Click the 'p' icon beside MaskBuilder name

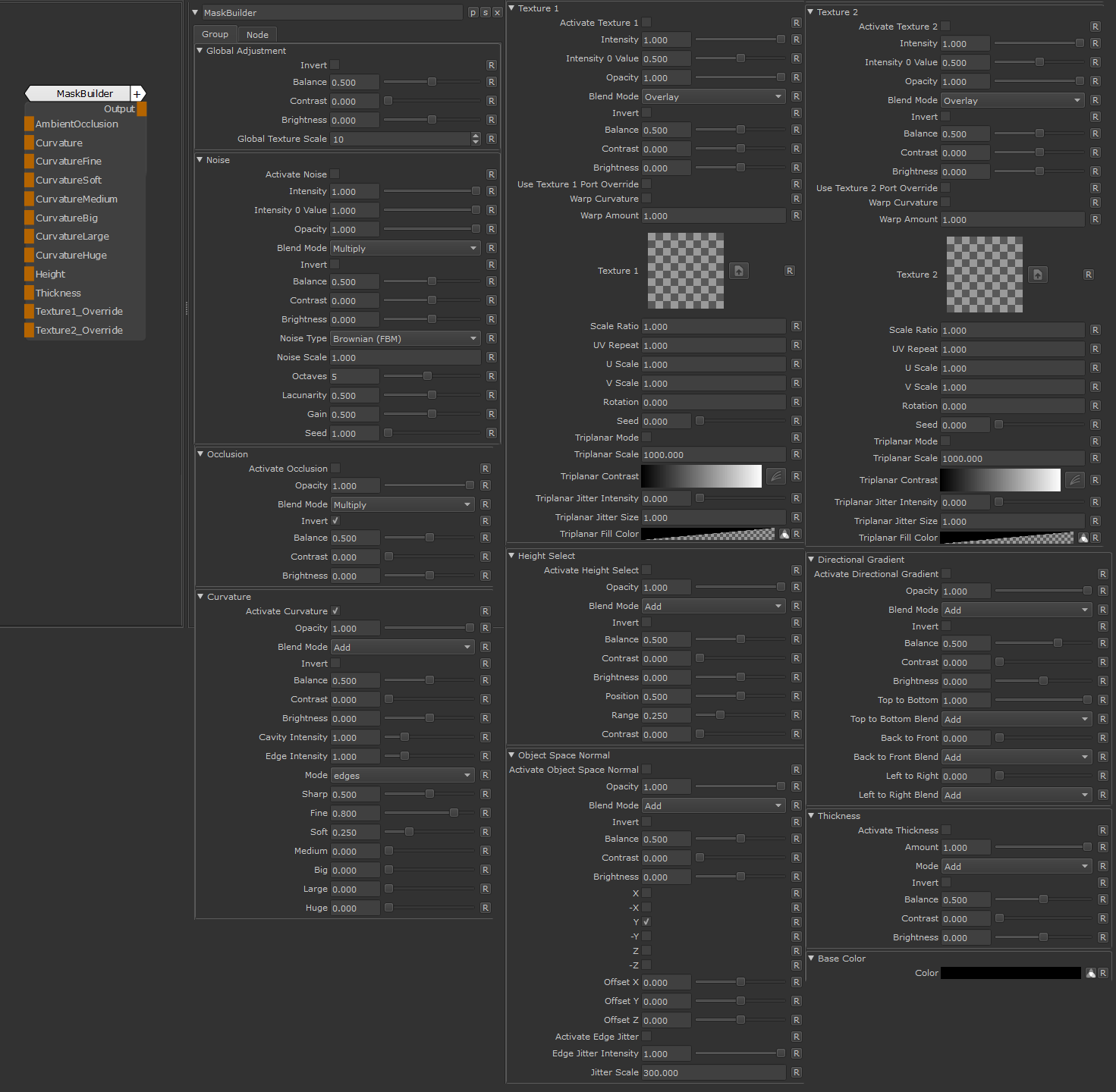point(473,13)
